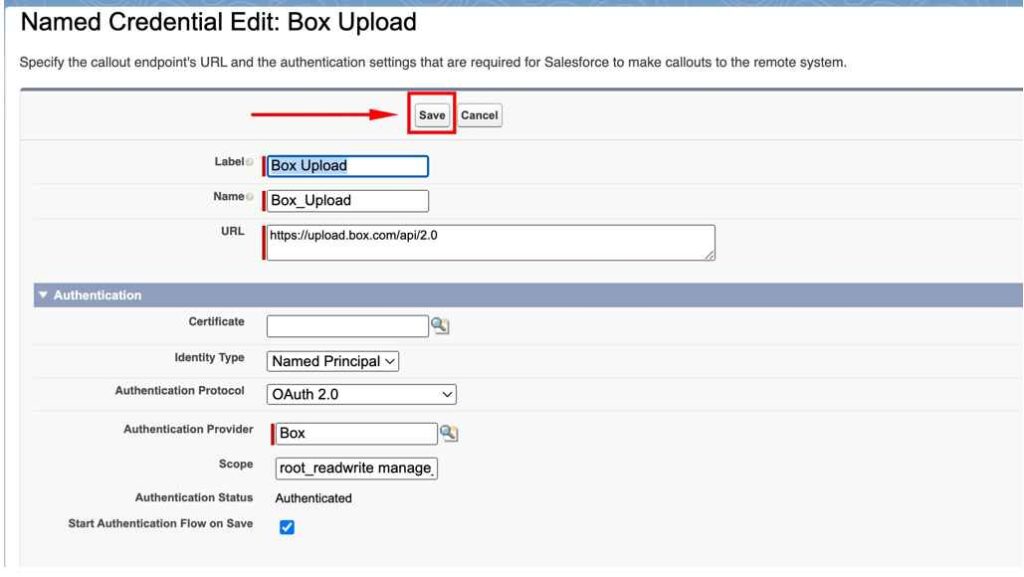Click into the Scope input field
This screenshot has height=577, width=1024.
[356, 468]
